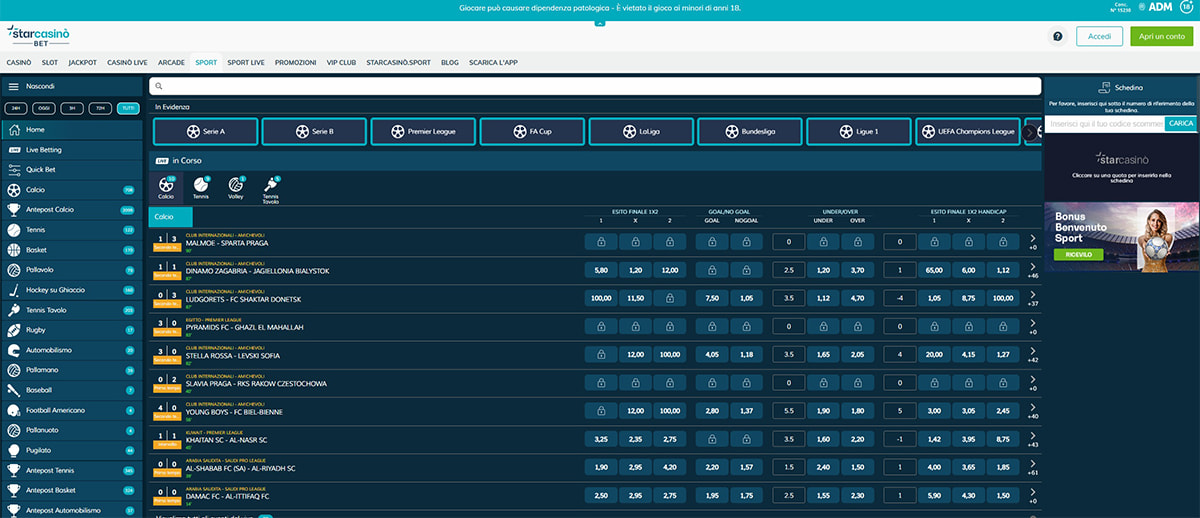Open Rugby sport category
The width and height of the screenshot is (1200, 518).
point(70,330)
